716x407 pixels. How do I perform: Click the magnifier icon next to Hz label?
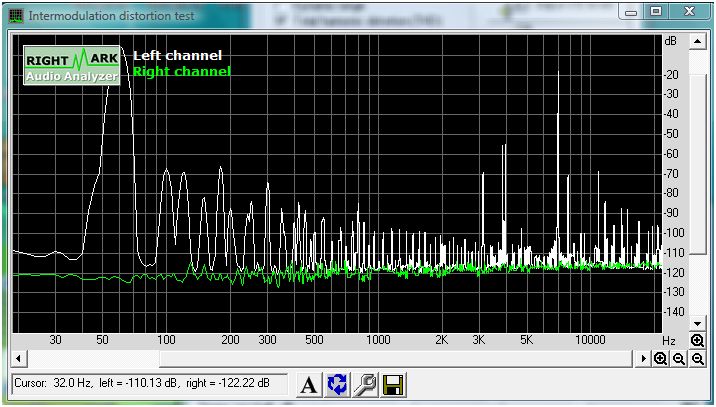(697, 340)
